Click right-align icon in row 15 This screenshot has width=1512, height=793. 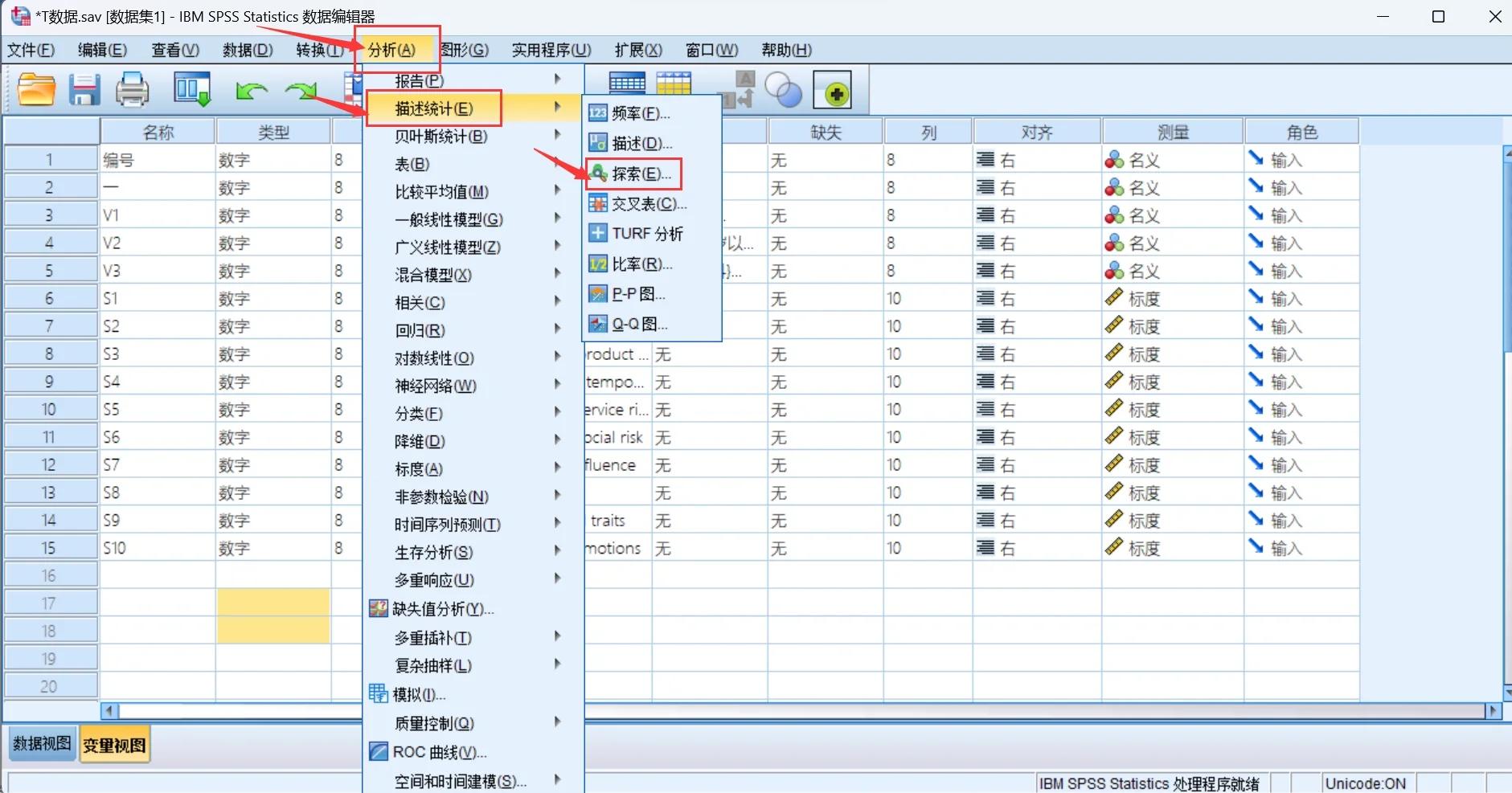[x=985, y=547]
